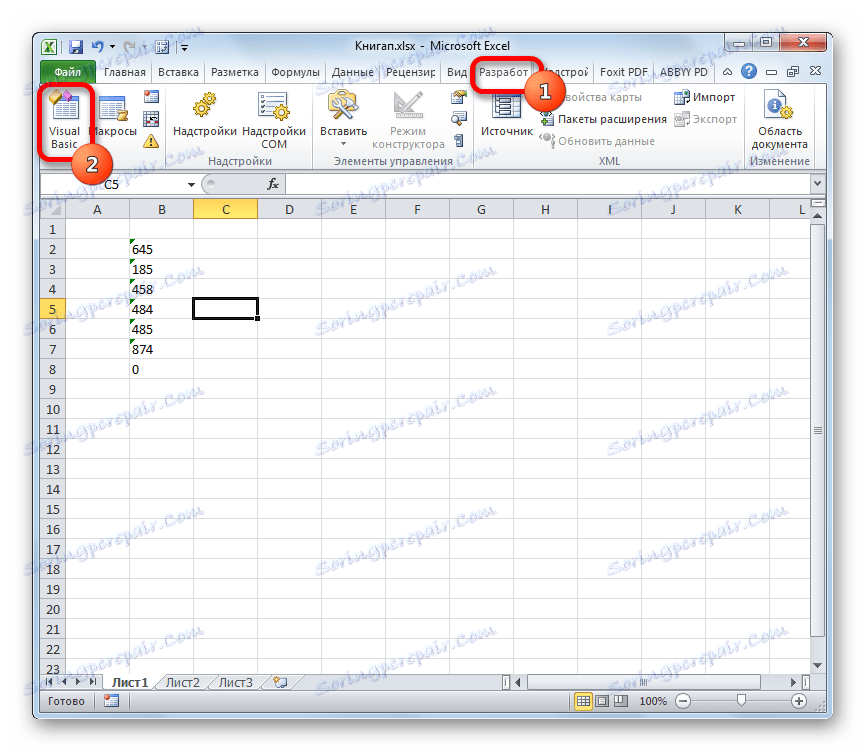Click the Экспорт XML button
This screenshot has width=866, height=752.
tap(706, 119)
